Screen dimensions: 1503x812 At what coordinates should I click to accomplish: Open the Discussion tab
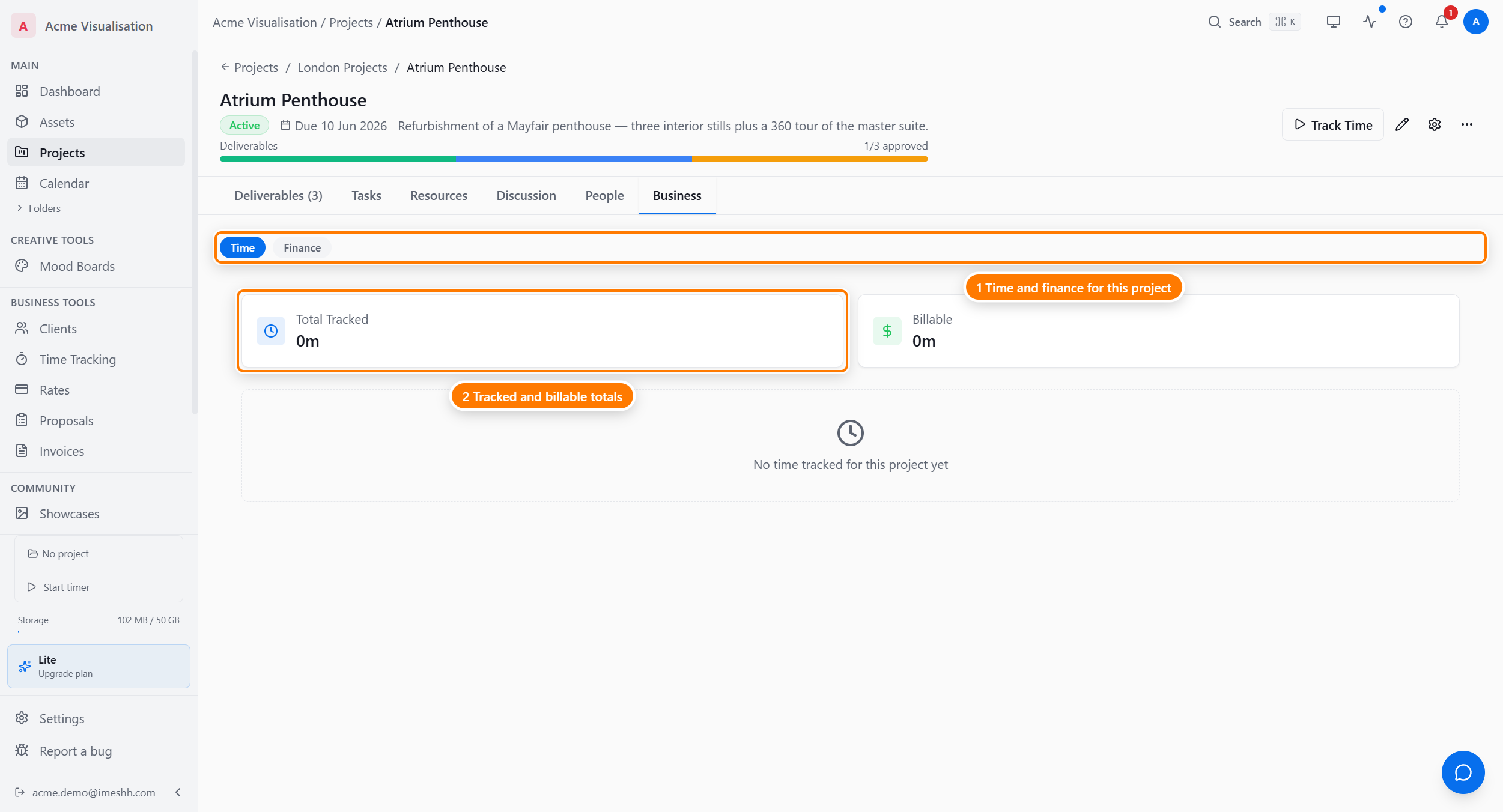[526, 196]
